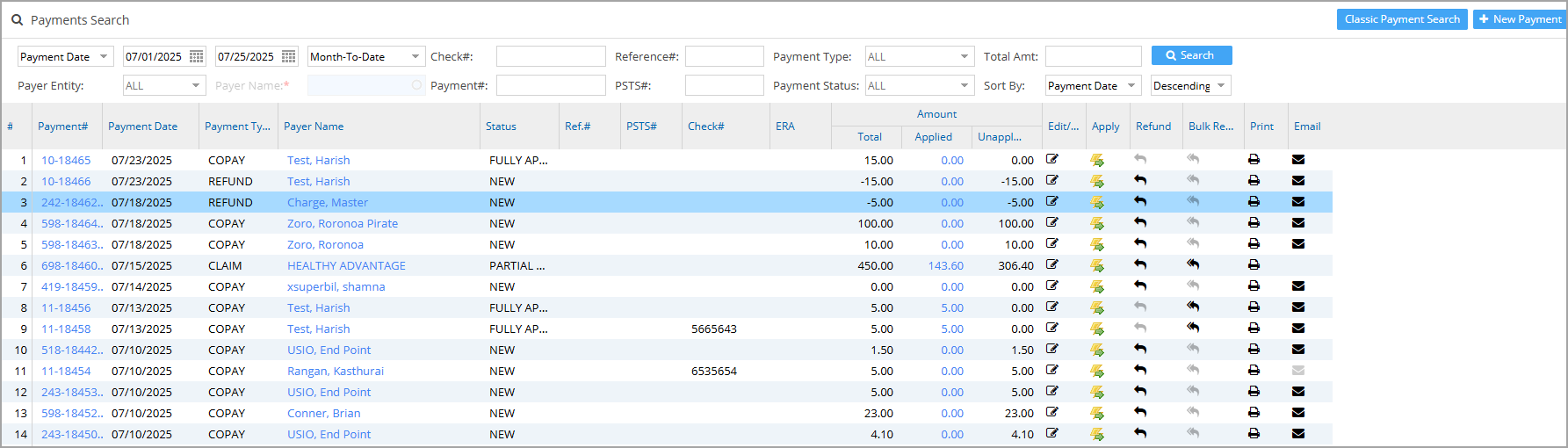Refund payment 243-18450 of 4.10
Screen dimensions: 1568x448
(1140, 434)
